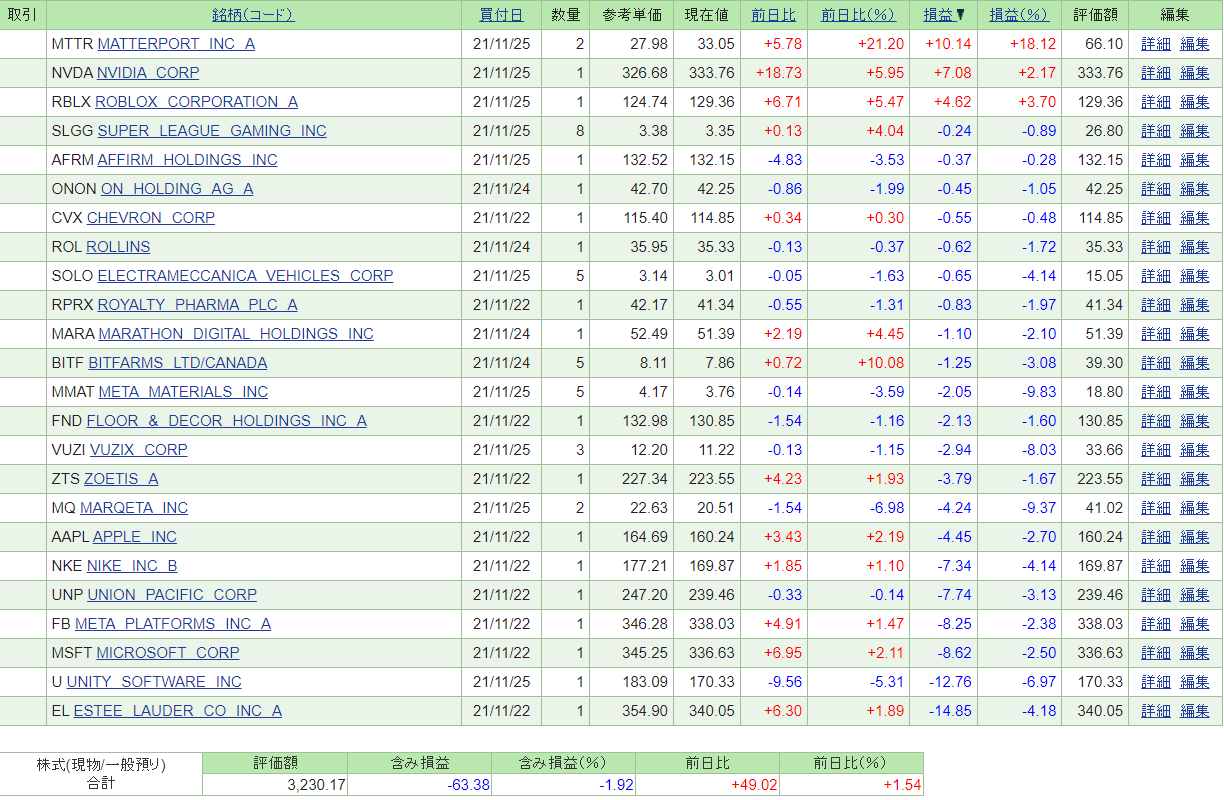Open NIKE_INC_B stock link
Screen dimensions: 1224x800
click(132, 566)
